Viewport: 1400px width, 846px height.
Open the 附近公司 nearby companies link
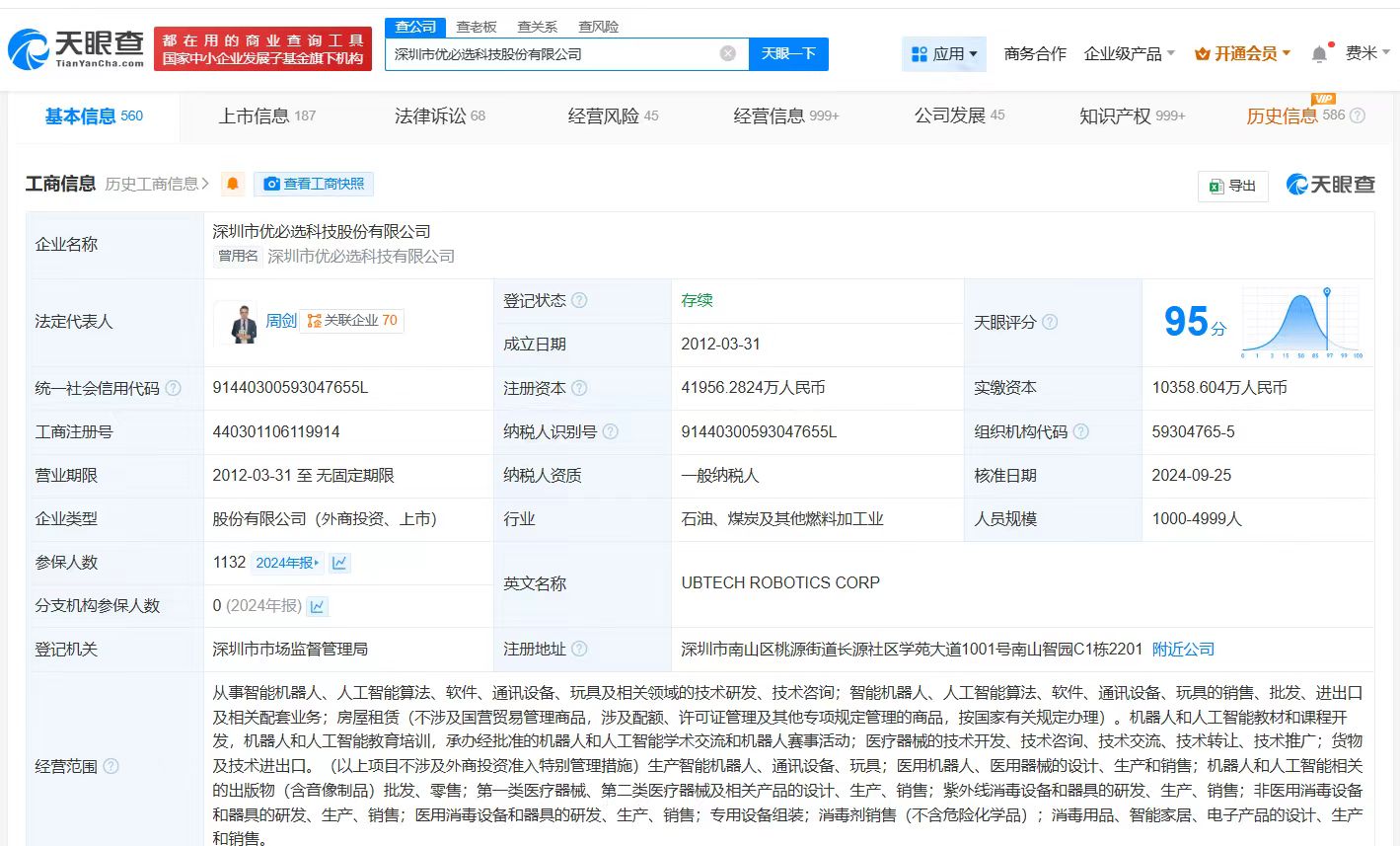[1183, 650]
